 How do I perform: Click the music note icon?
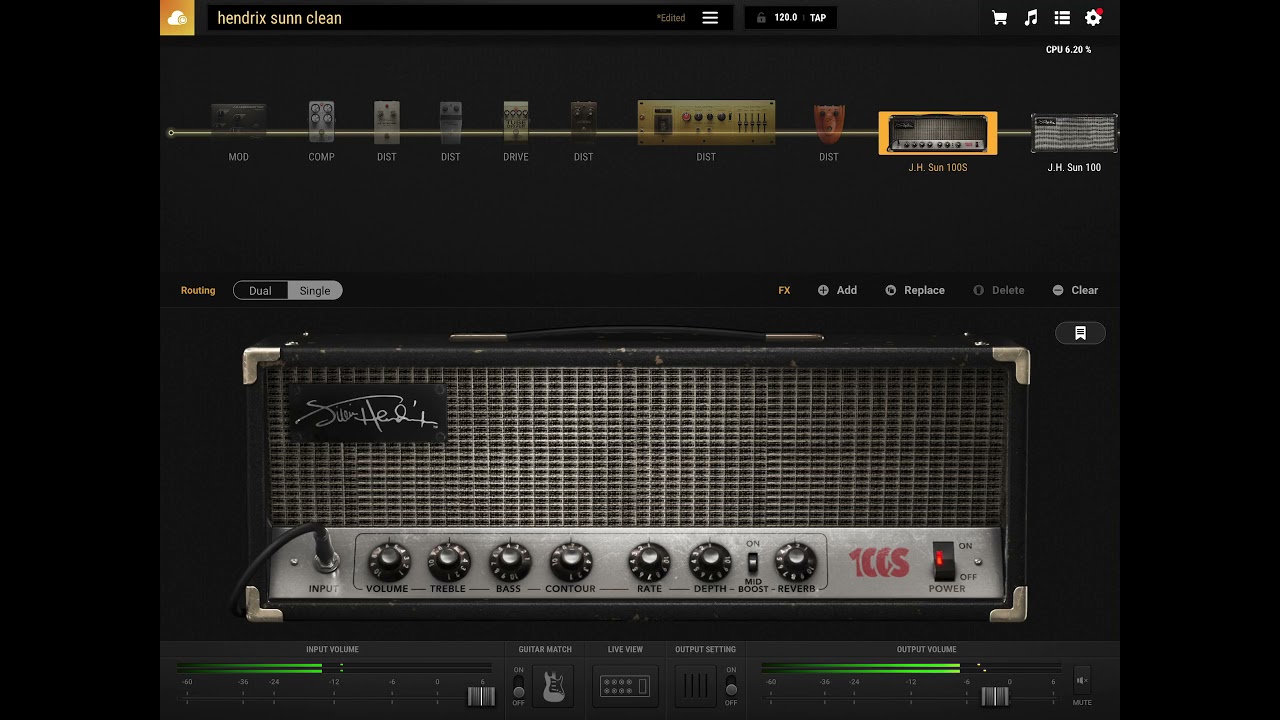tap(1031, 18)
